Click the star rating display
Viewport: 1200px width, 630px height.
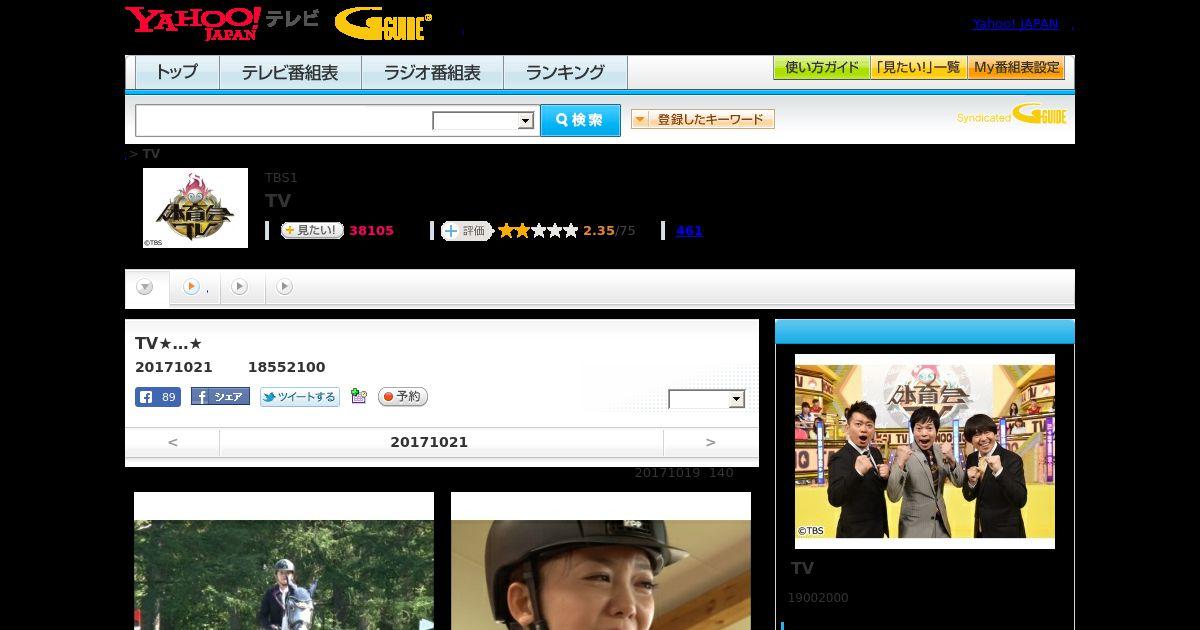(x=538, y=231)
